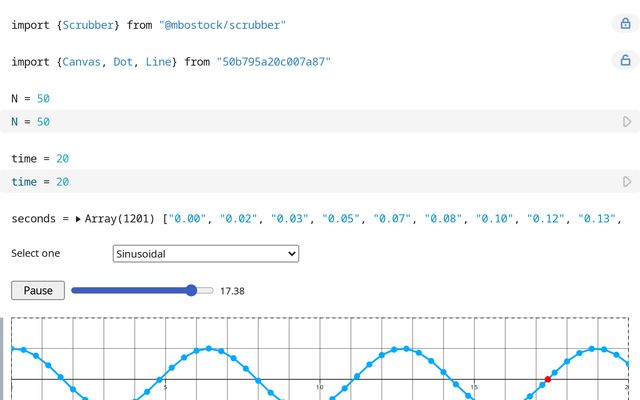
Task: Open the "50b795a20c007a87" notebook link
Action: [x=273, y=62]
